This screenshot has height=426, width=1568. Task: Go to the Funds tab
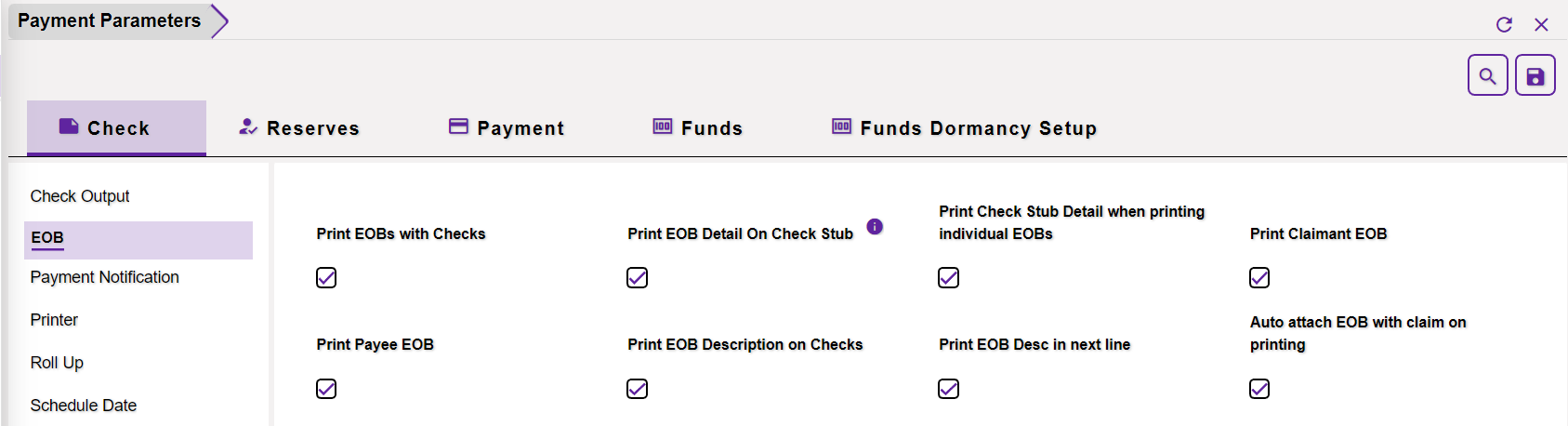click(x=698, y=128)
